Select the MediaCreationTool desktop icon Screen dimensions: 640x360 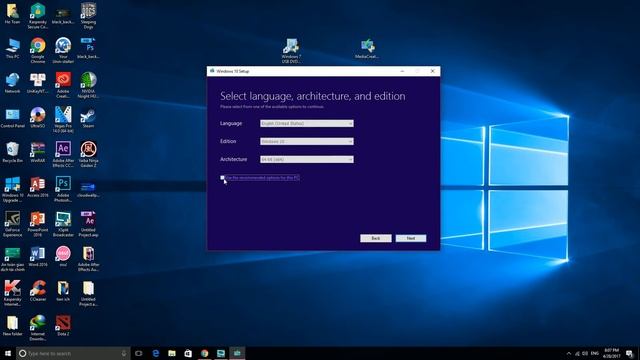coord(367,49)
